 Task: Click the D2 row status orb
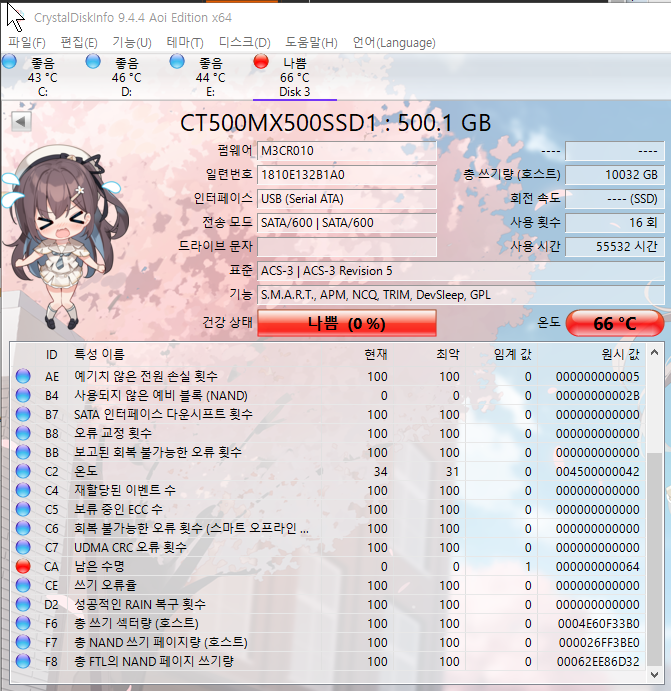(x=23, y=604)
